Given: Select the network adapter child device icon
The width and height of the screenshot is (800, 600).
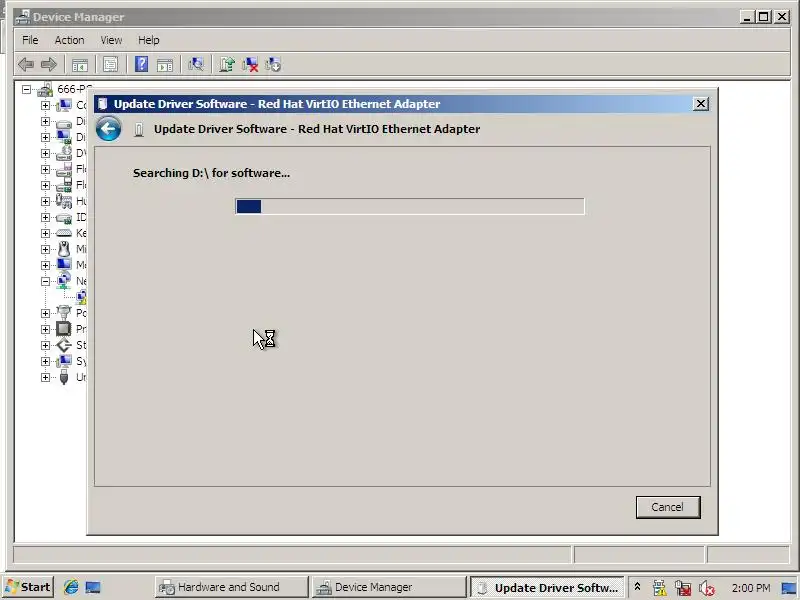Looking at the screenshot, I should 81,297.
